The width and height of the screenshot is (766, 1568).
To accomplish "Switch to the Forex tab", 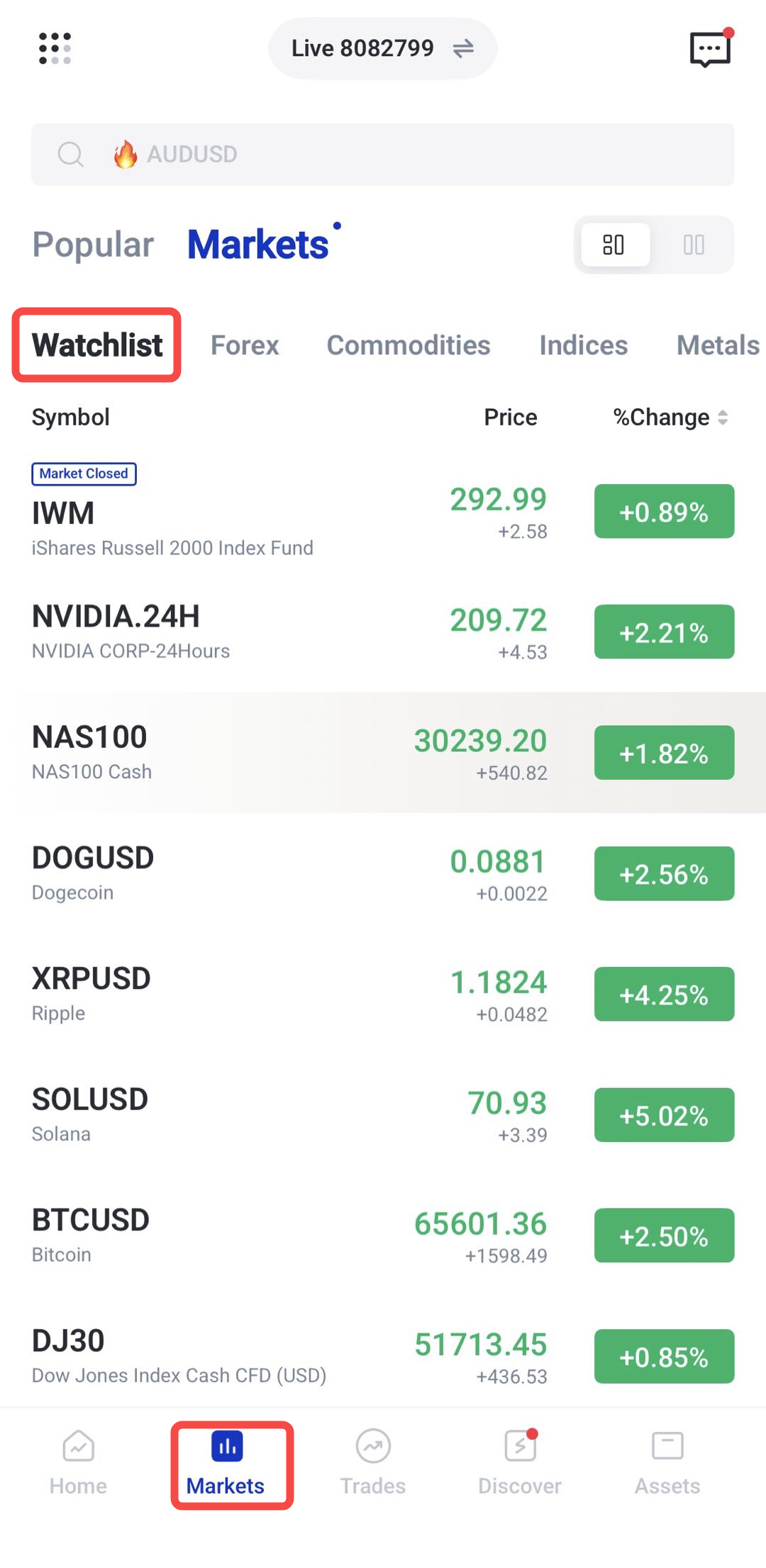I will [245, 345].
